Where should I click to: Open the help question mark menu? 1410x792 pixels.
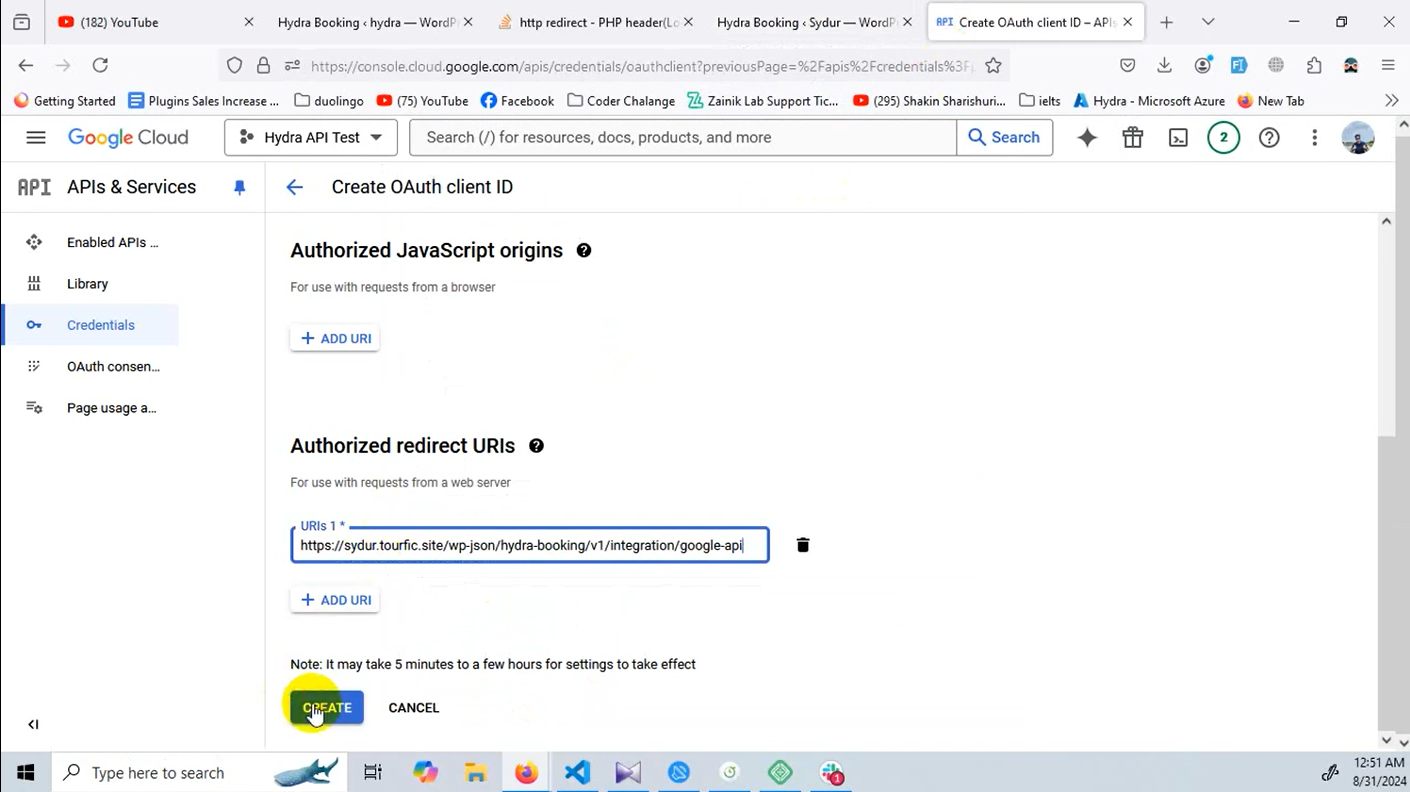[x=1269, y=138]
